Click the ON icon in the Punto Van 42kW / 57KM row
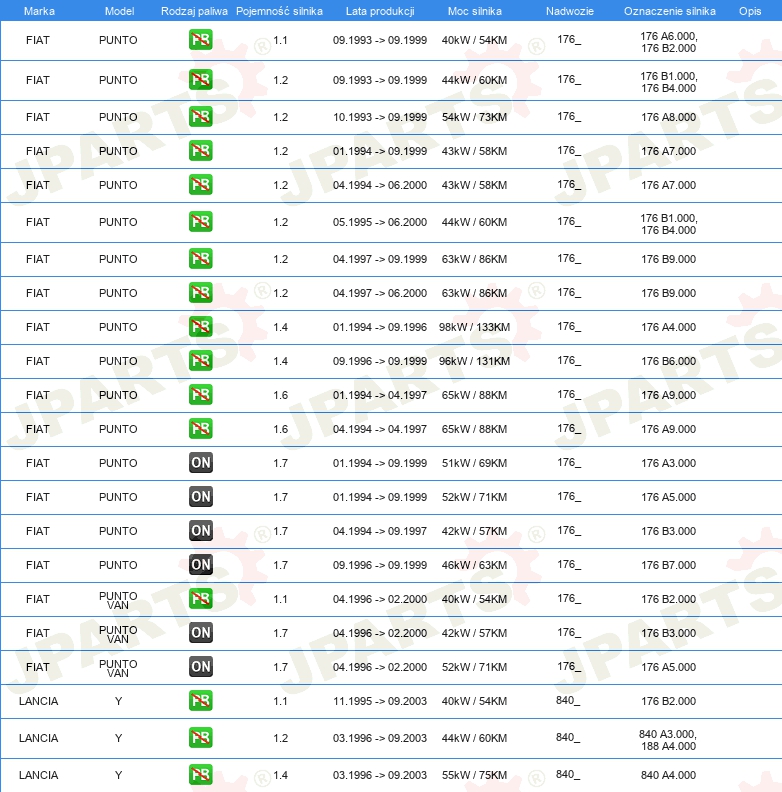 pyautogui.click(x=201, y=632)
